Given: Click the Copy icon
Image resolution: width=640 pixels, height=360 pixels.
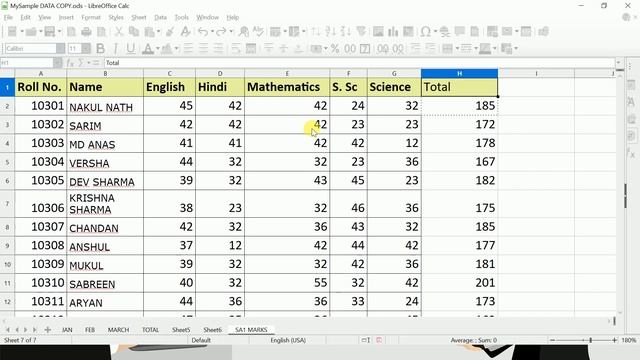Looking at the screenshot, I should click(x=134, y=31).
